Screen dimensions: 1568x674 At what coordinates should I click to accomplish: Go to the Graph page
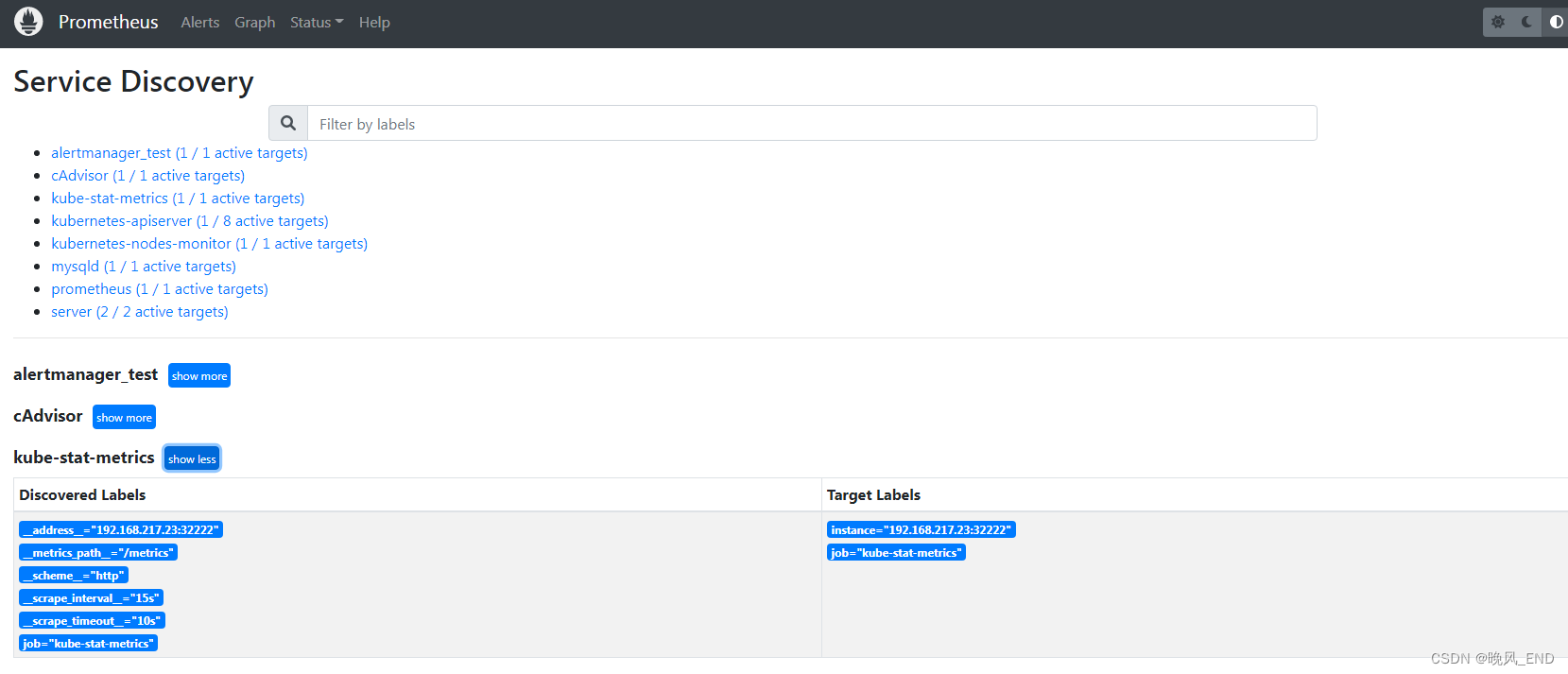[255, 22]
